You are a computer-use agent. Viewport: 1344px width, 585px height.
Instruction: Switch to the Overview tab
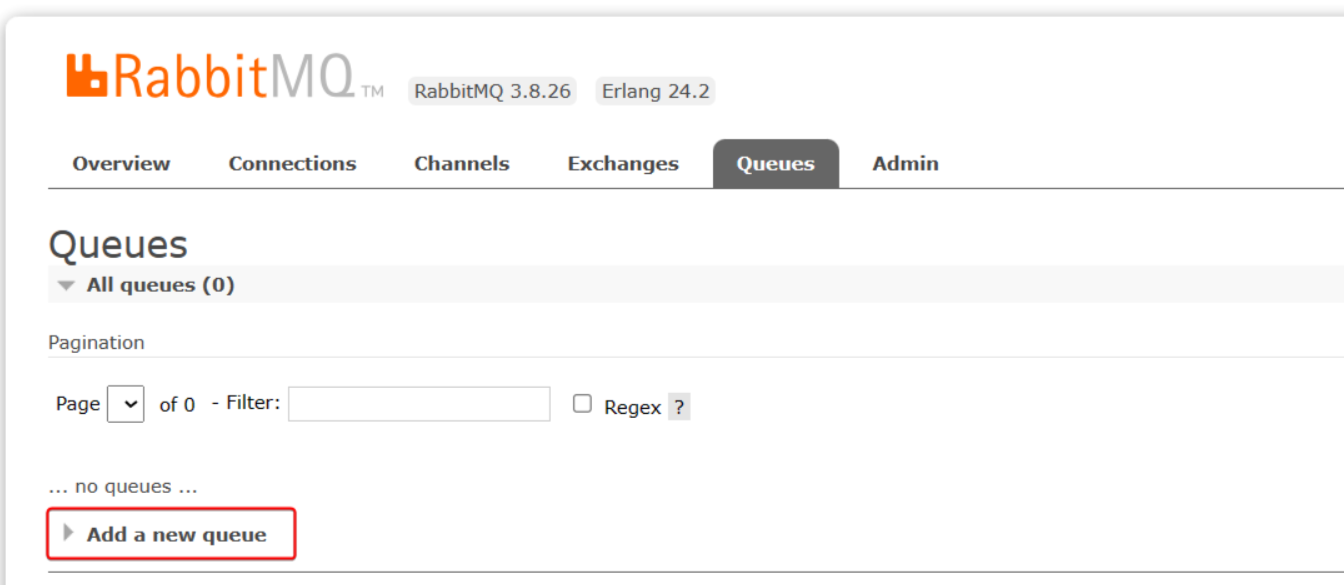point(121,164)
